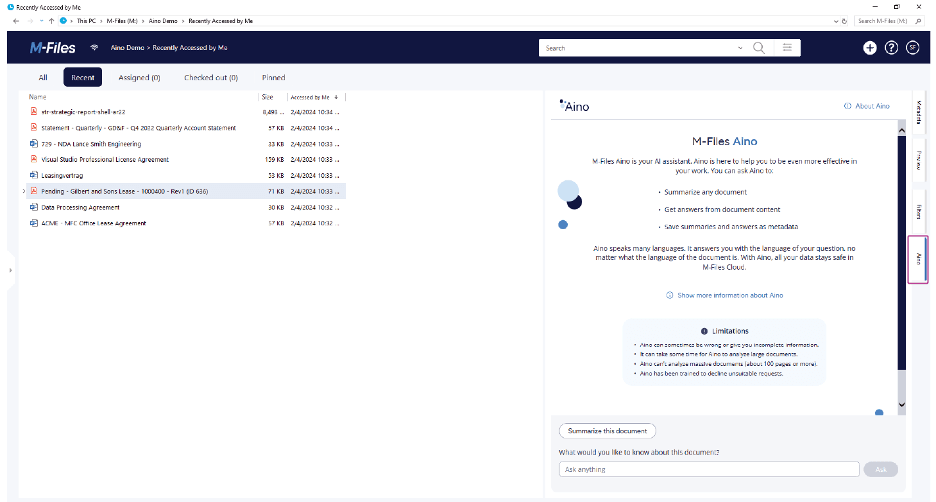Click the create new object plus icon

coord(870,47)
